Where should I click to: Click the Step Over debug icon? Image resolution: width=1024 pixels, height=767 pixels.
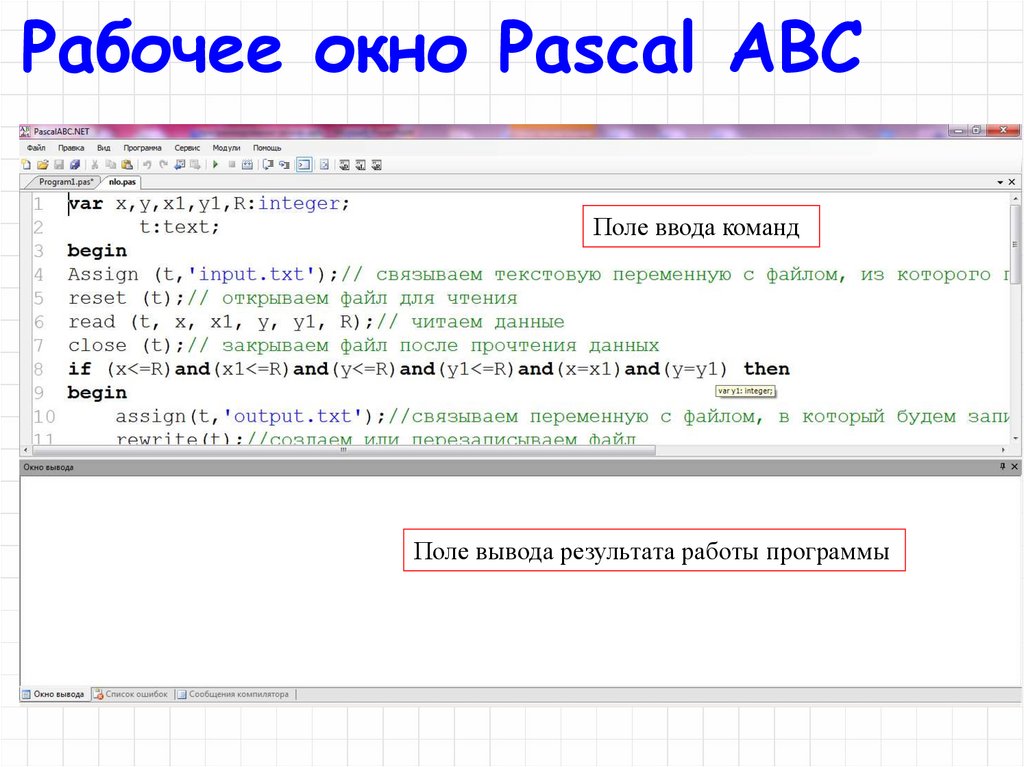(268, 165)
